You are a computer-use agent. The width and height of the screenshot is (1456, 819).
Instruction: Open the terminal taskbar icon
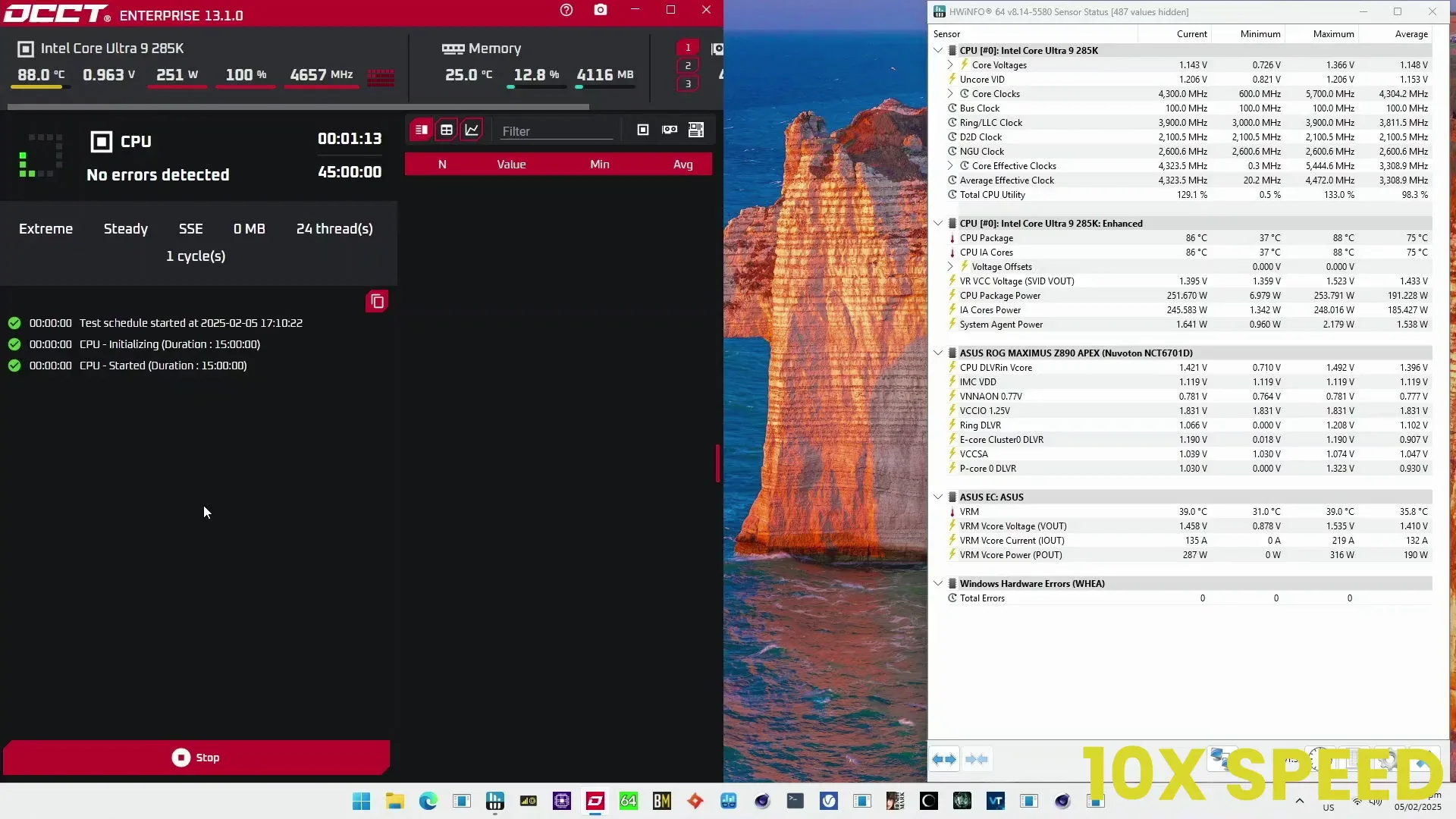point(795,801)
